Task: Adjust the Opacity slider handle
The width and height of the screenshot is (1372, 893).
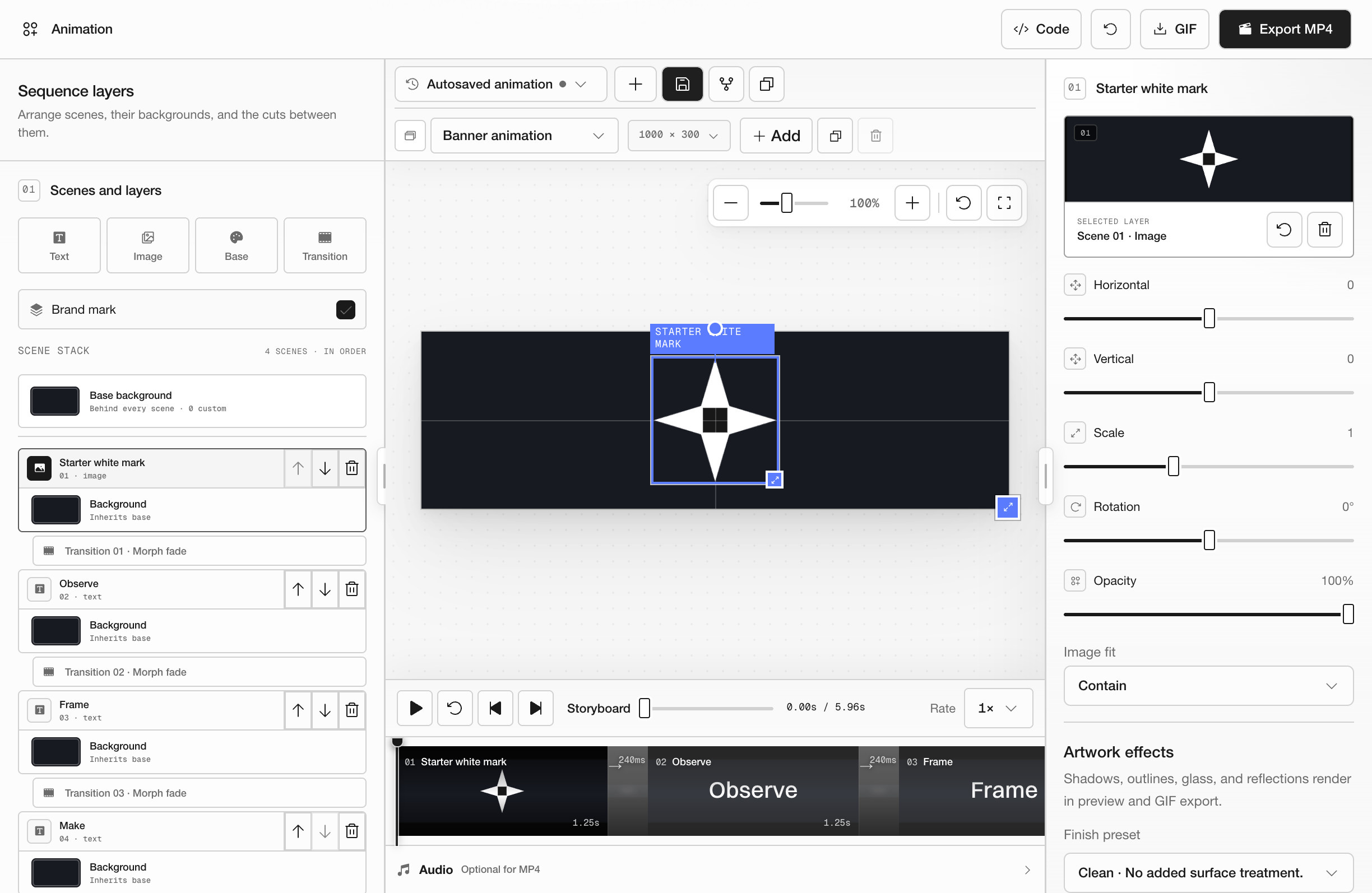Action: (1348, 614)
